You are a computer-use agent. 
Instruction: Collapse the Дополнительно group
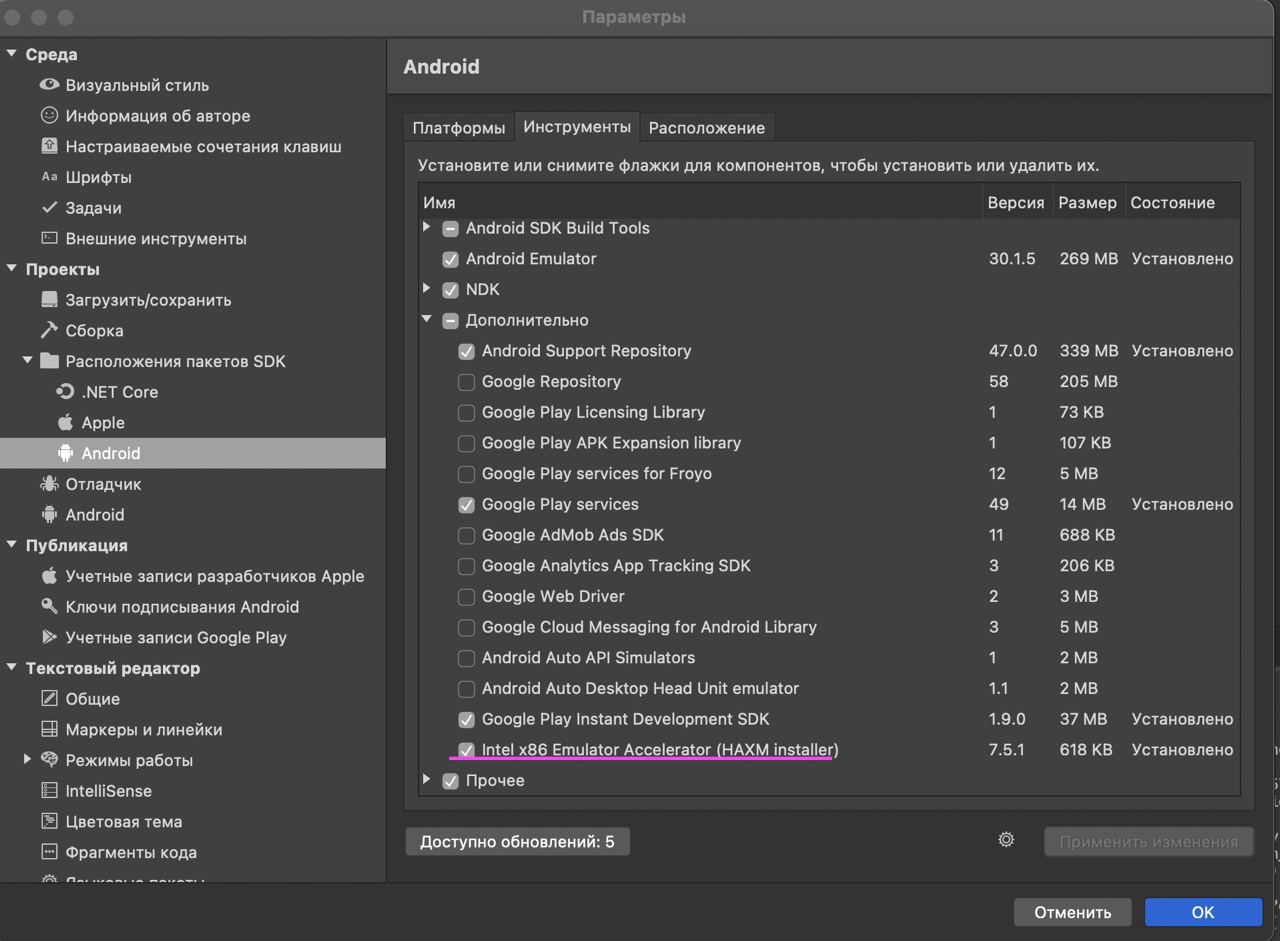point(427,320)
